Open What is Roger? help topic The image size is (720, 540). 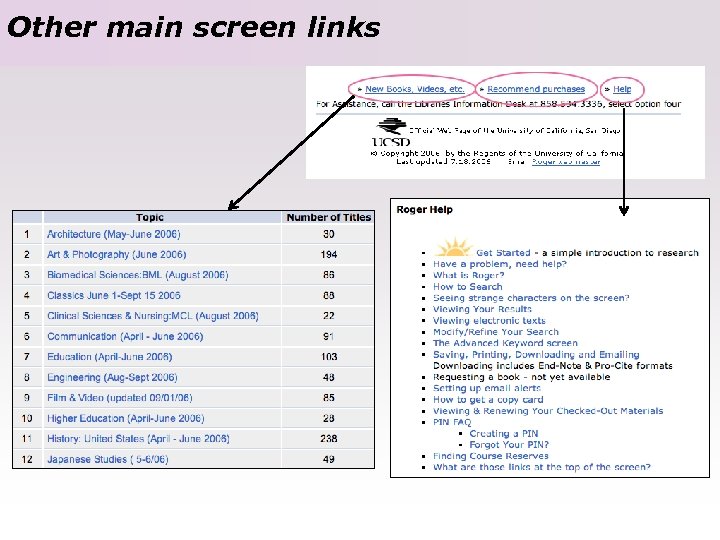click(x=468, y=276)
